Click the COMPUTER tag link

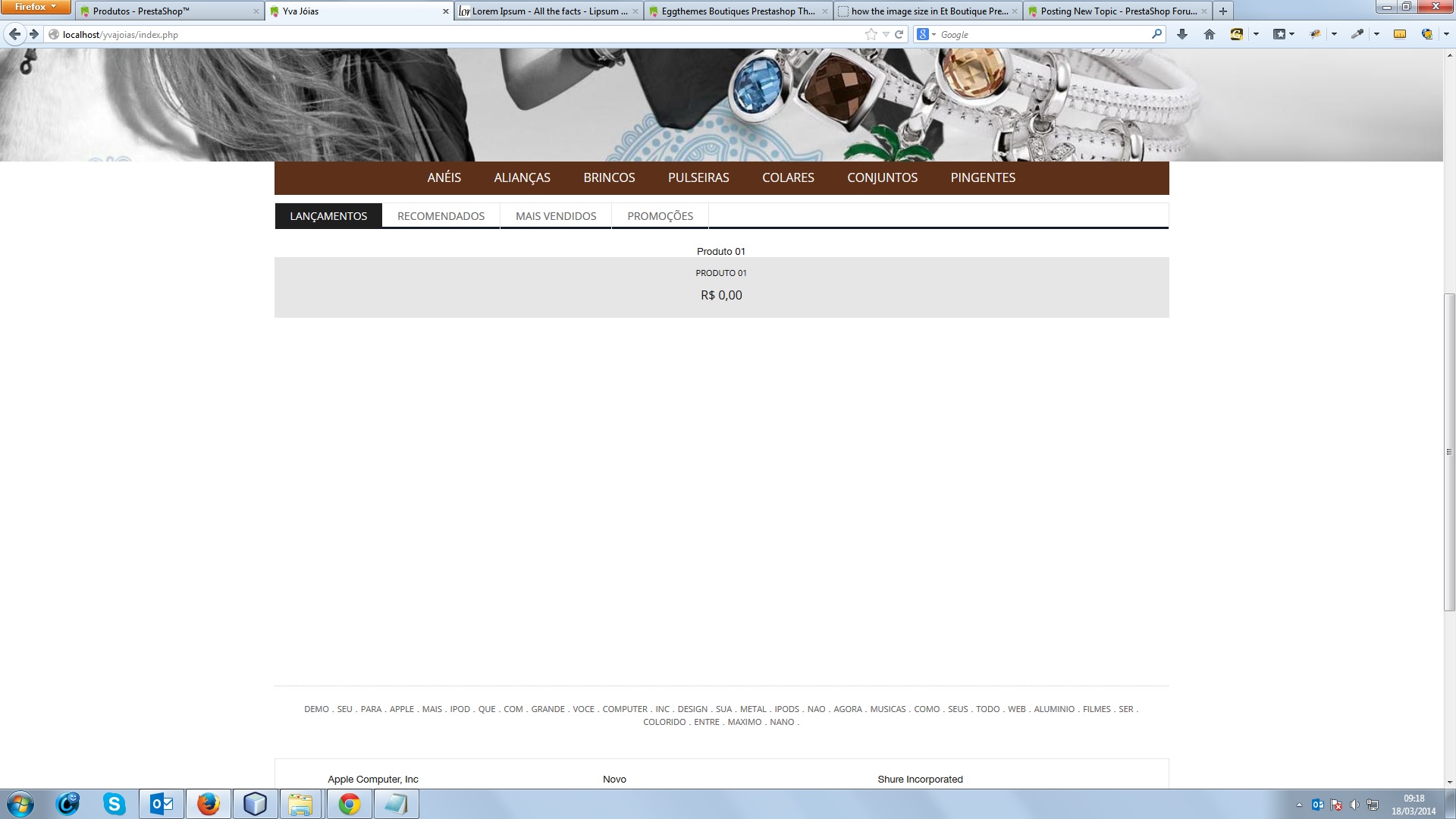[625, 709]
